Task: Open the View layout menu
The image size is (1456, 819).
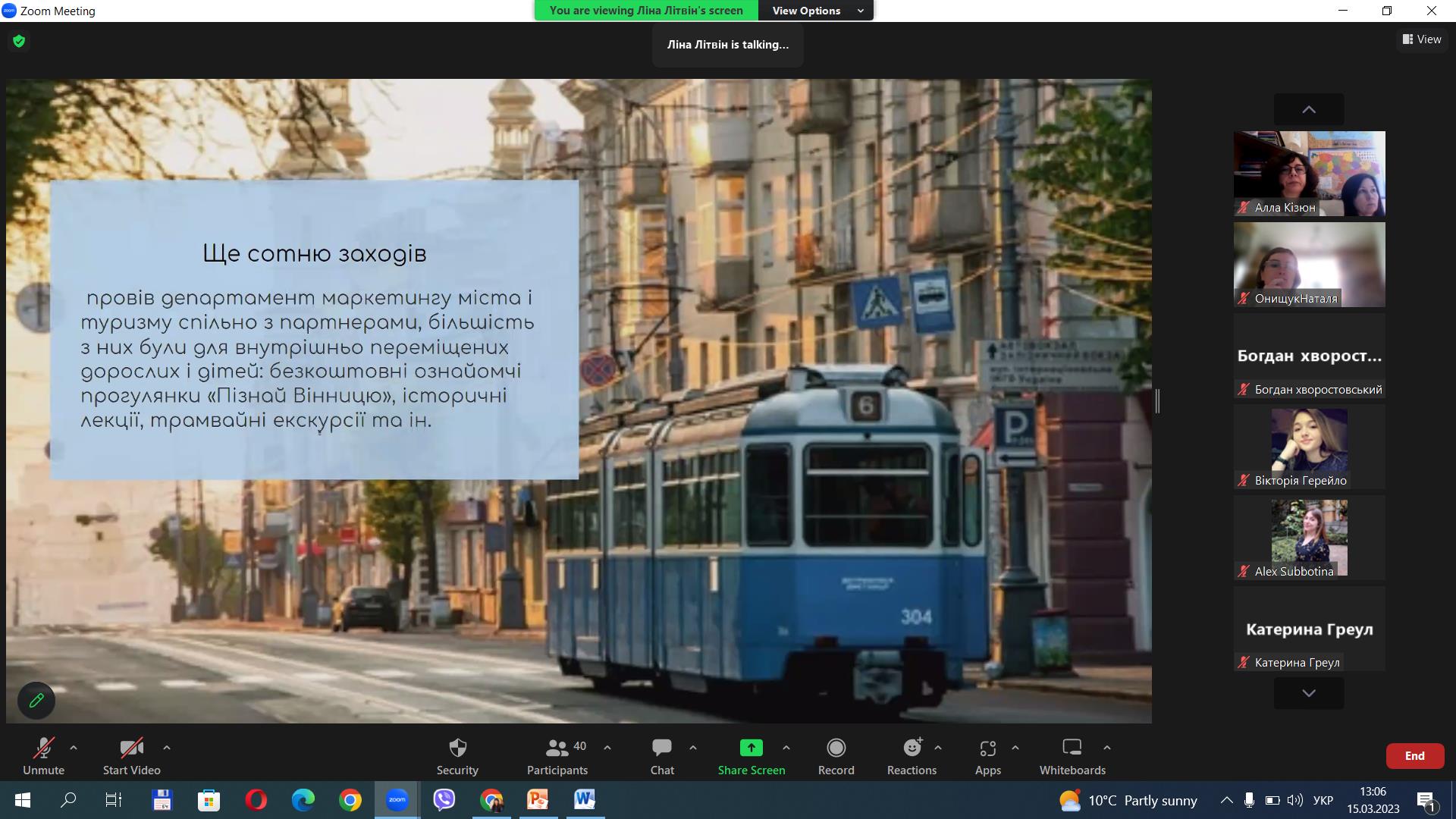Action: pos(1422,39)
